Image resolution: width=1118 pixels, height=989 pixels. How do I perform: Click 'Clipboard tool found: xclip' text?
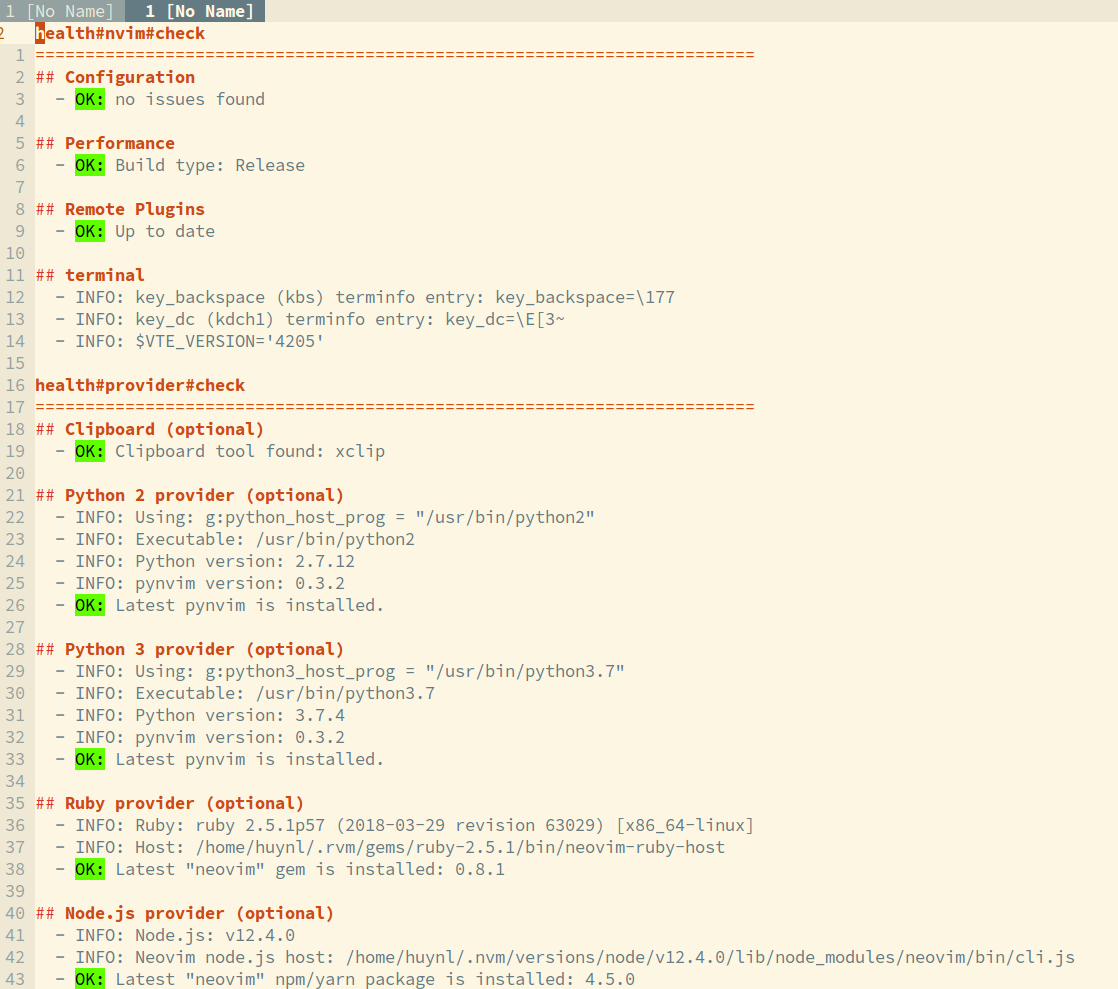[x=250, y=451]
